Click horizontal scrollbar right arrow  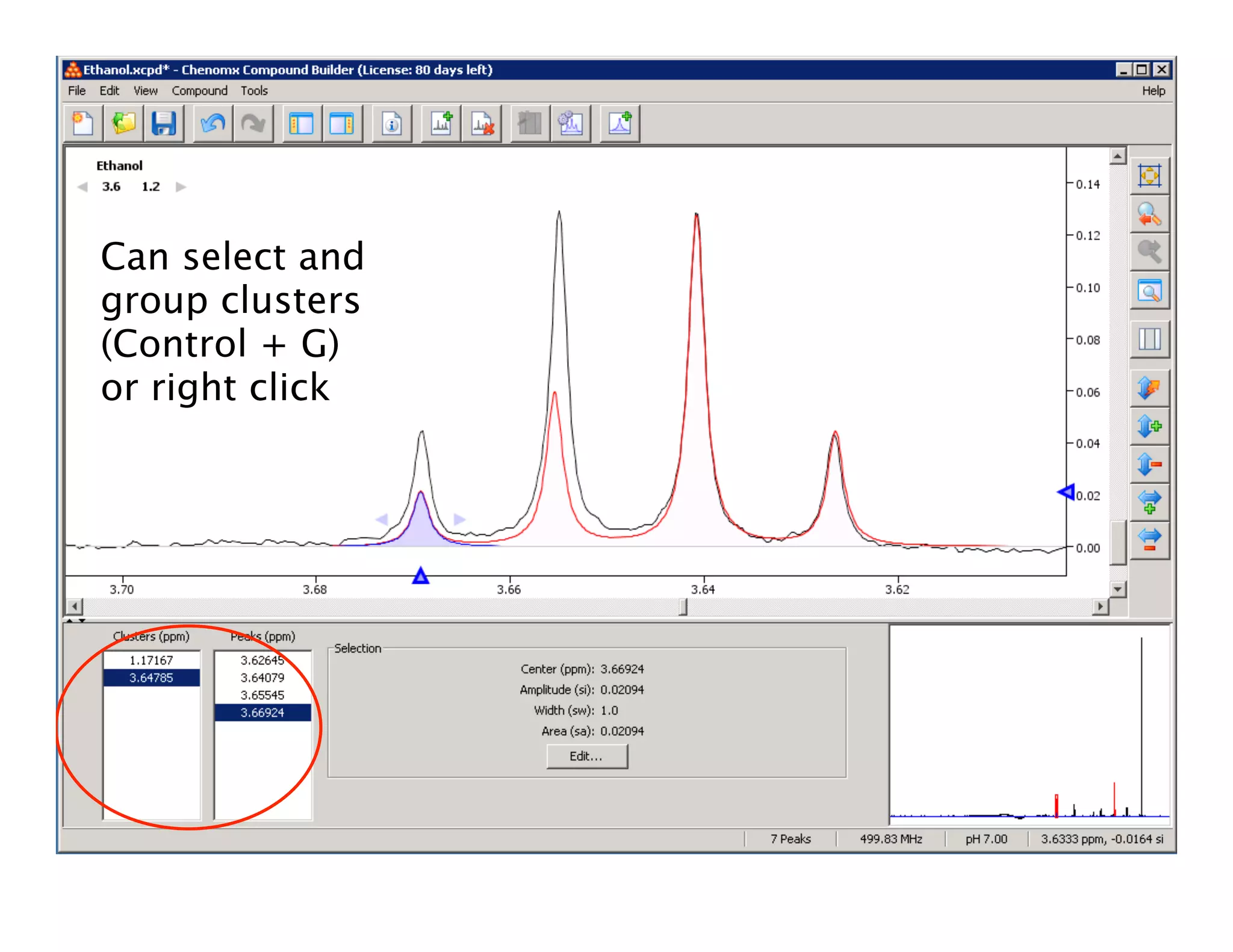[1101, 606]
